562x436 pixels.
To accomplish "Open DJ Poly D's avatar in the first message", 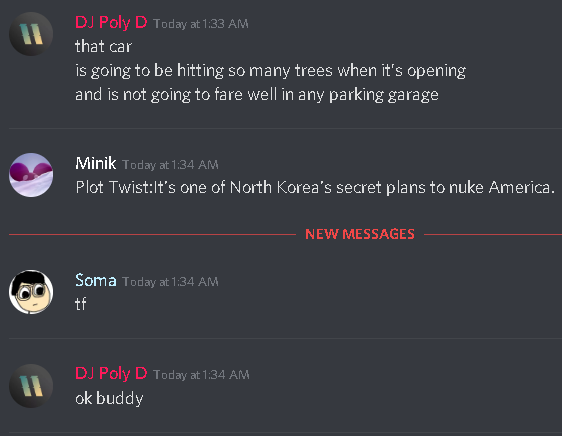I will coord(31,34).
